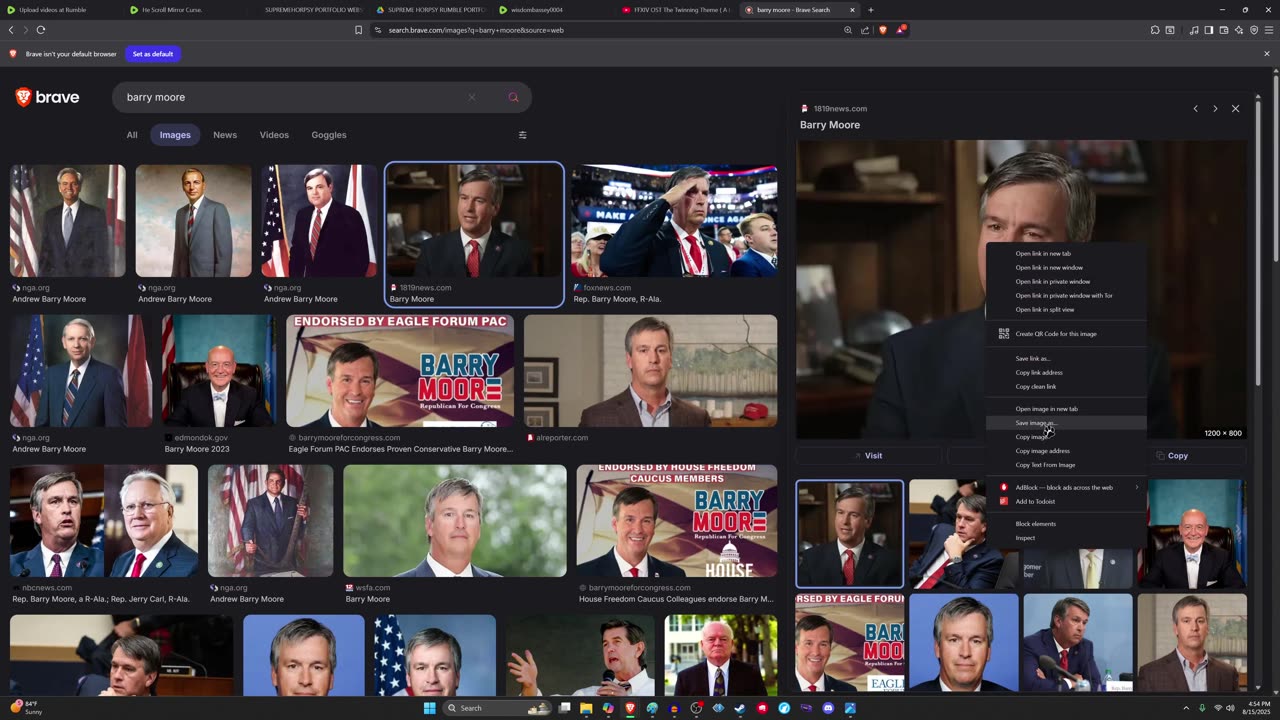Choose 'Save image as...' from context menu

(1066, 423)
